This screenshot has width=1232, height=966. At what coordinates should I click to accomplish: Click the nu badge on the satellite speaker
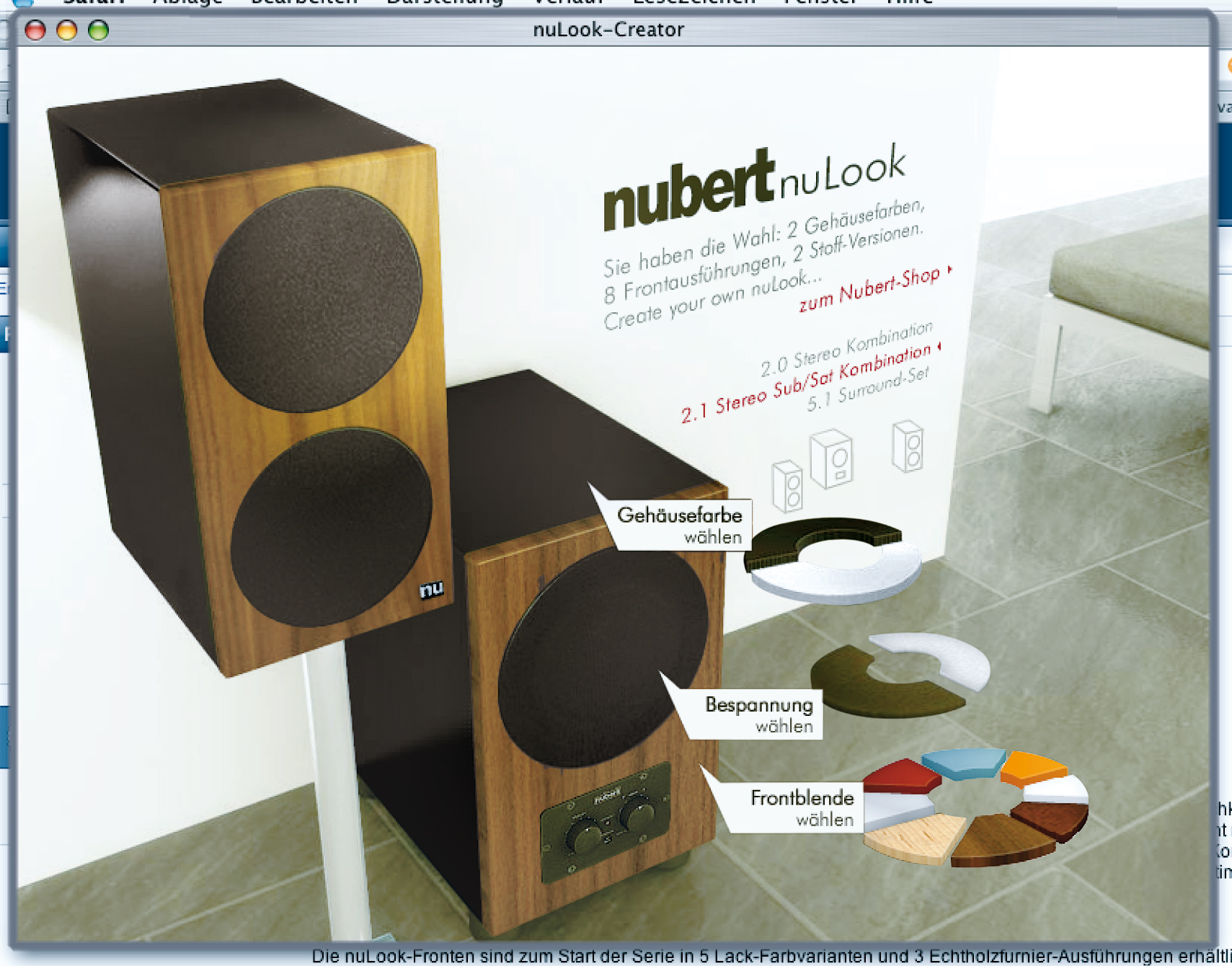pyautogui.click(x=431, y=590)
